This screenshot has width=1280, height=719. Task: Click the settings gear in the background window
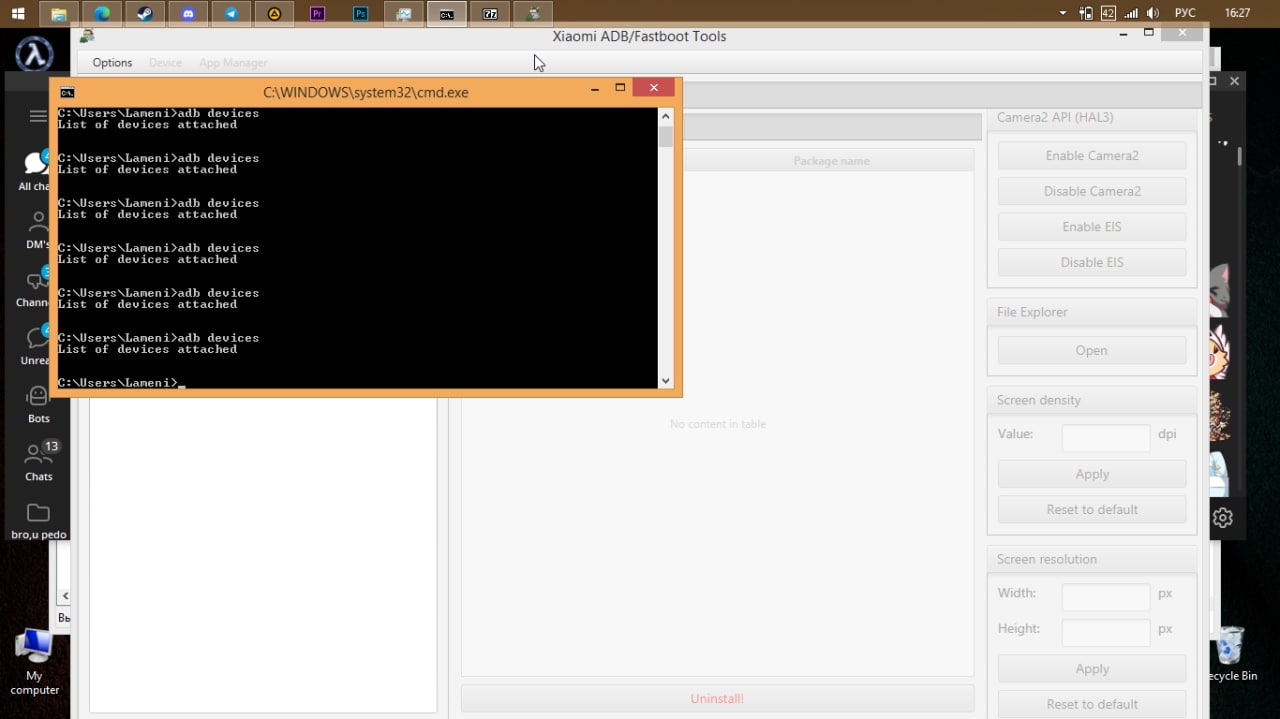click(x=1223, y=517)
